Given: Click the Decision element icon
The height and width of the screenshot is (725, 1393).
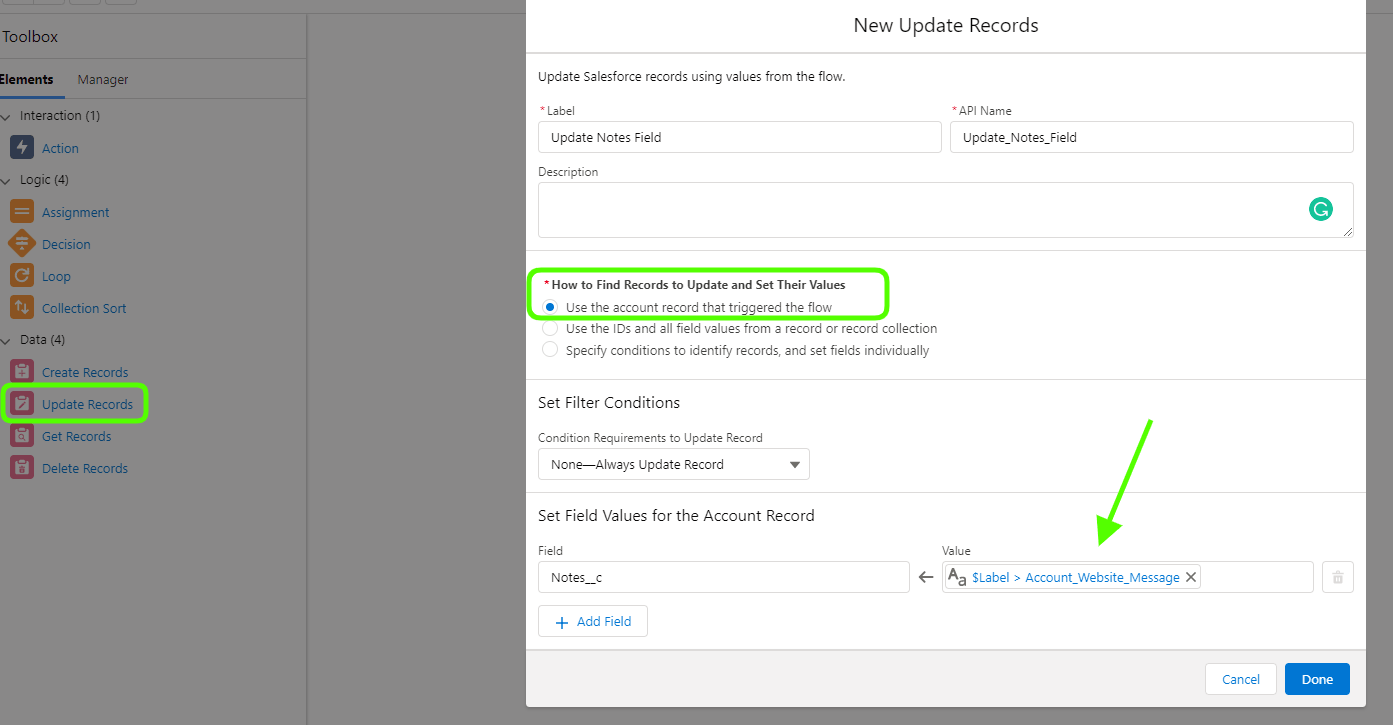Looking at the screenshot, I should coord(21,243).
